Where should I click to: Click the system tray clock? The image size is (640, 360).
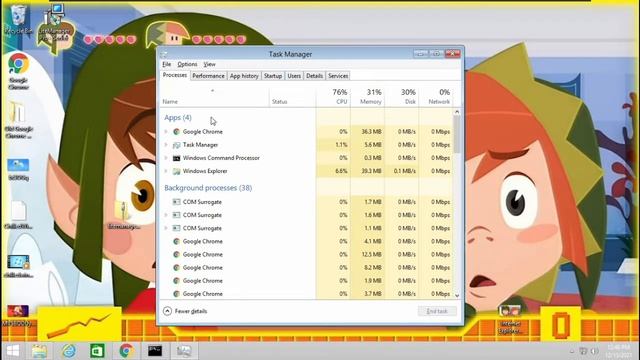620,351
